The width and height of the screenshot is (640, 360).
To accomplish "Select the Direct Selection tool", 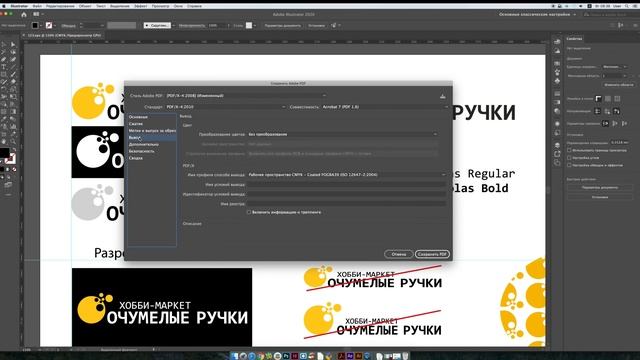I will [x=13, y=44].
